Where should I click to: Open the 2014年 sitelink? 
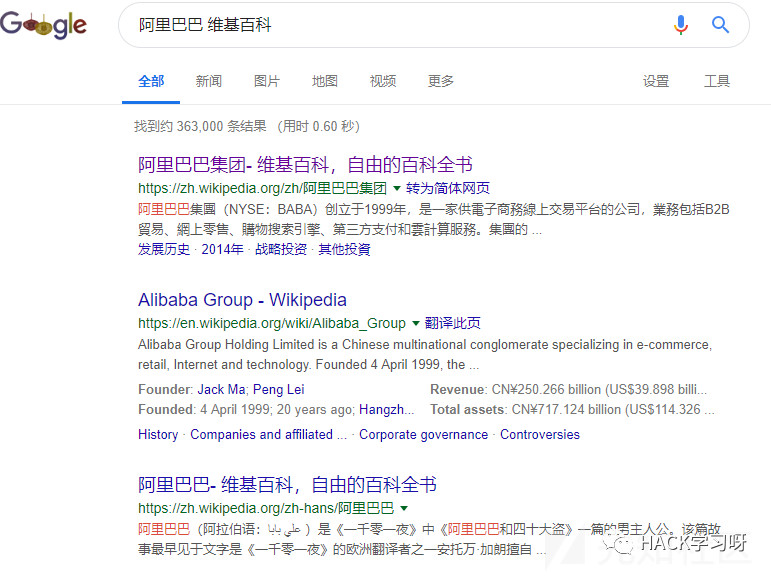(x=222, y=249)
